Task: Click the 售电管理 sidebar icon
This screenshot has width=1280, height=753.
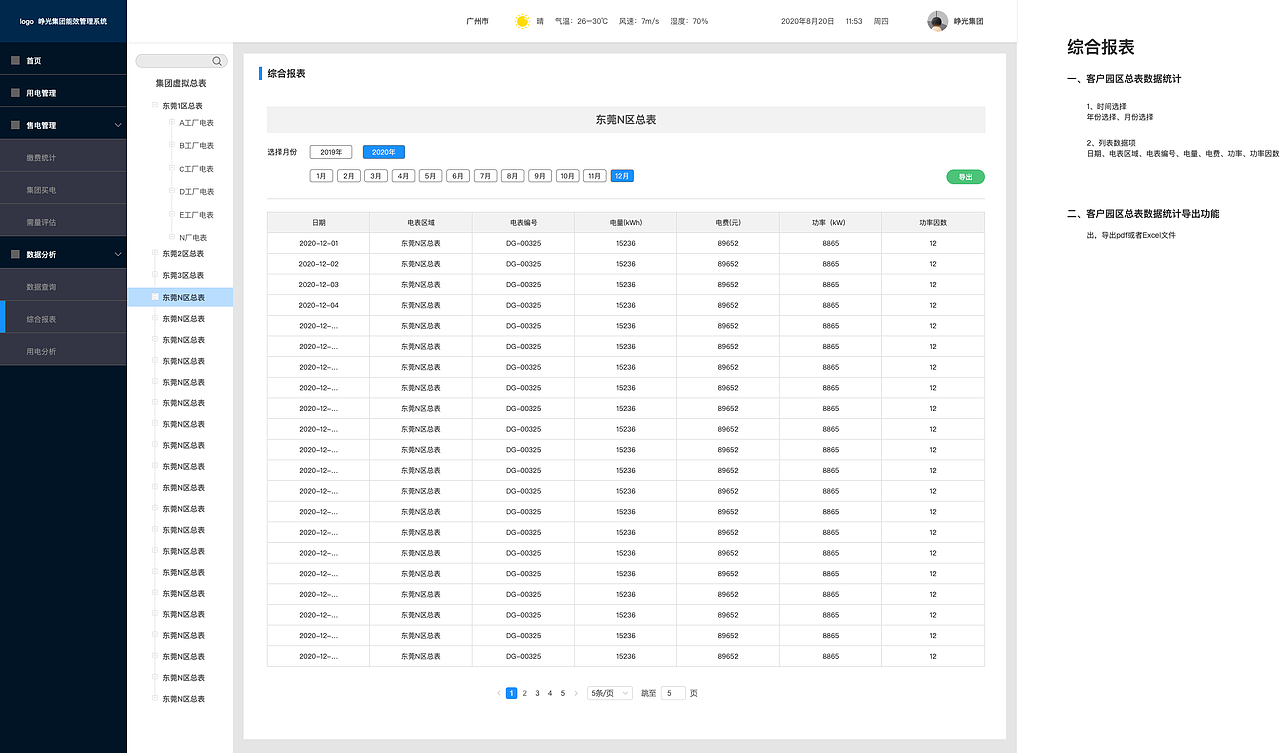Action: (15, 125)
